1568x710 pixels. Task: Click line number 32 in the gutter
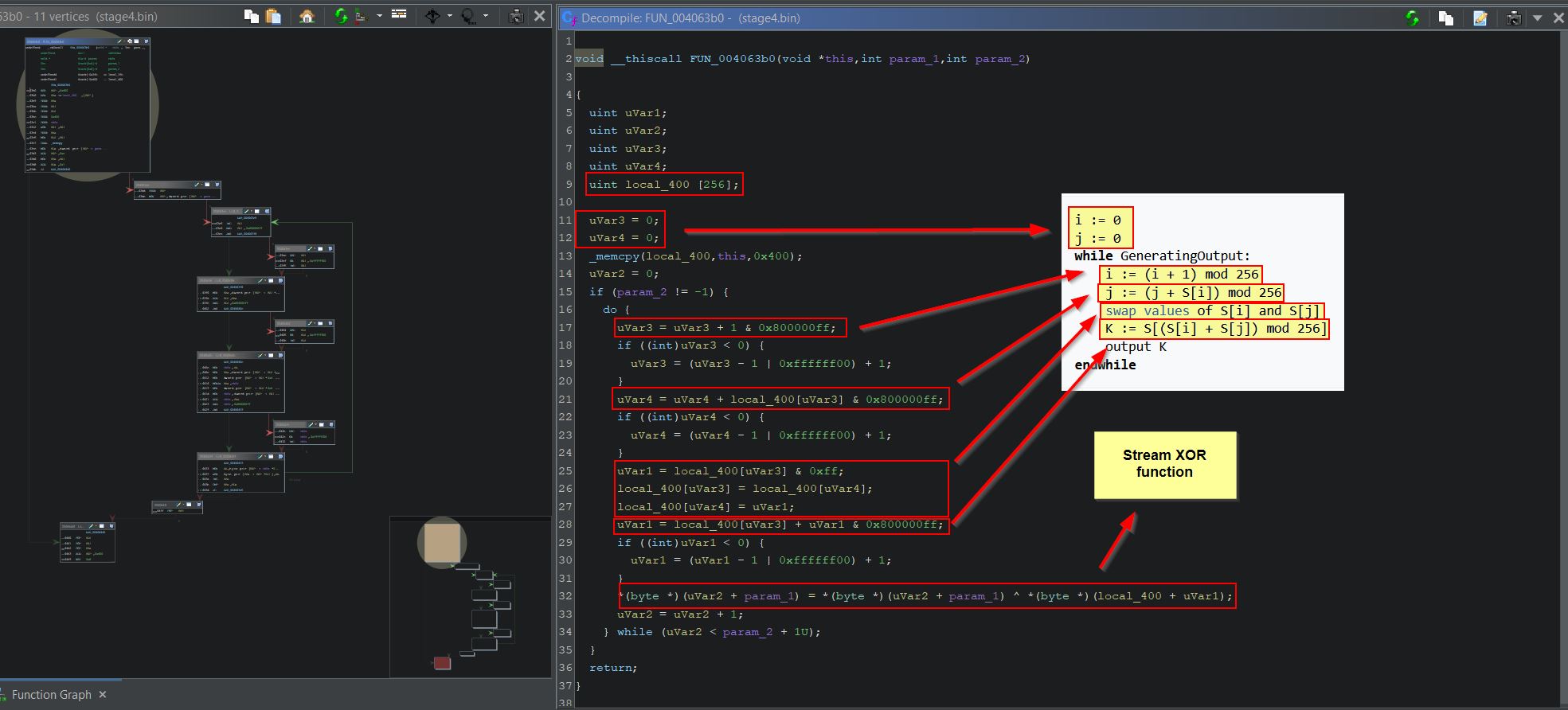566,596
